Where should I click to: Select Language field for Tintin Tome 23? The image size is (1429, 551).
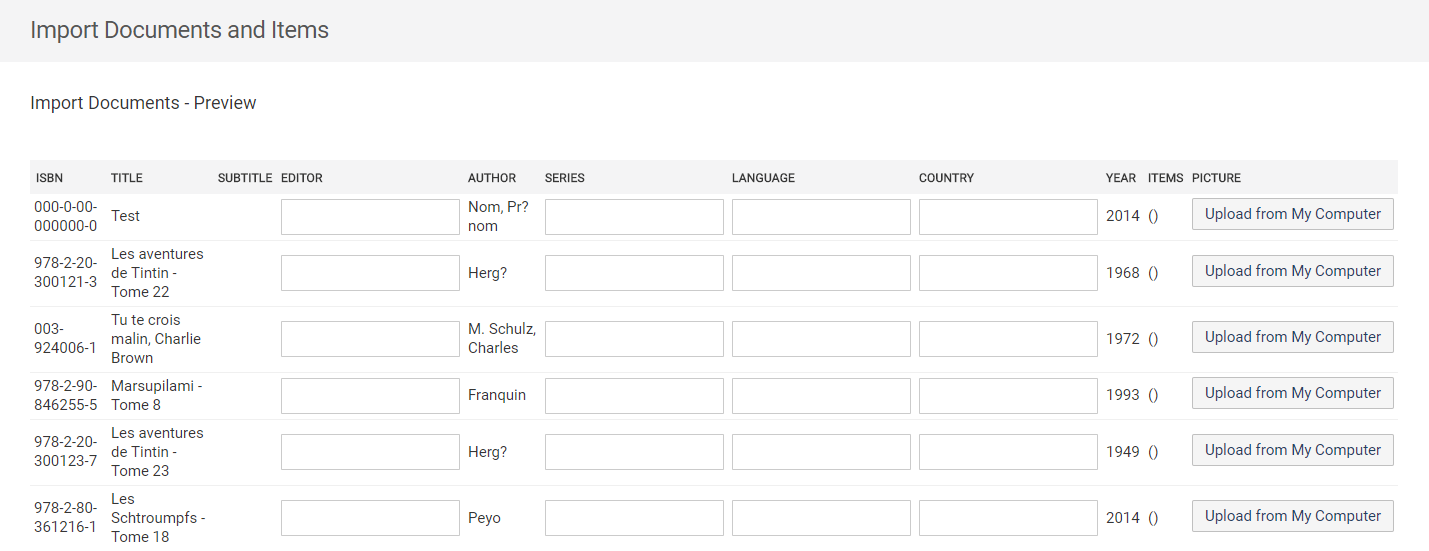821,452
